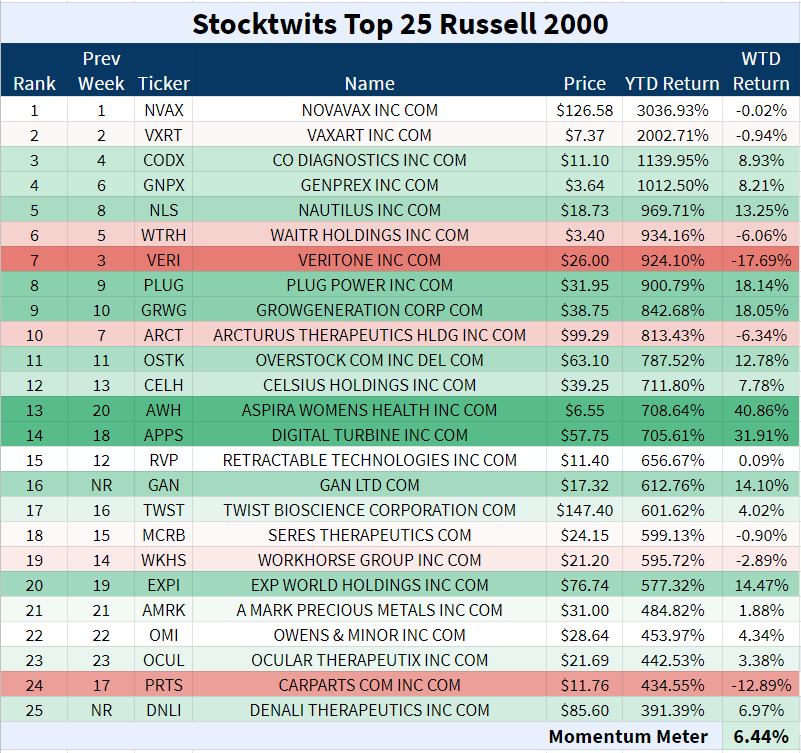Click TWIST BIOSCIENCE CORPORATION COM name
The width and height of the screenshot is (801, 753).
[x=369, y=510]
